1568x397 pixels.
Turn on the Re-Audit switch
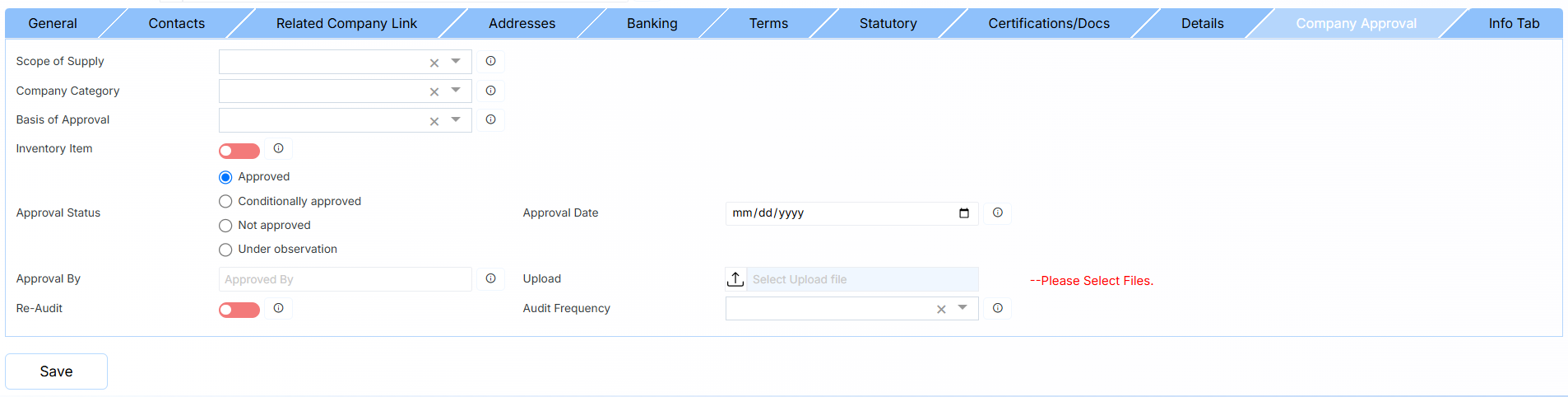[239, 310]
